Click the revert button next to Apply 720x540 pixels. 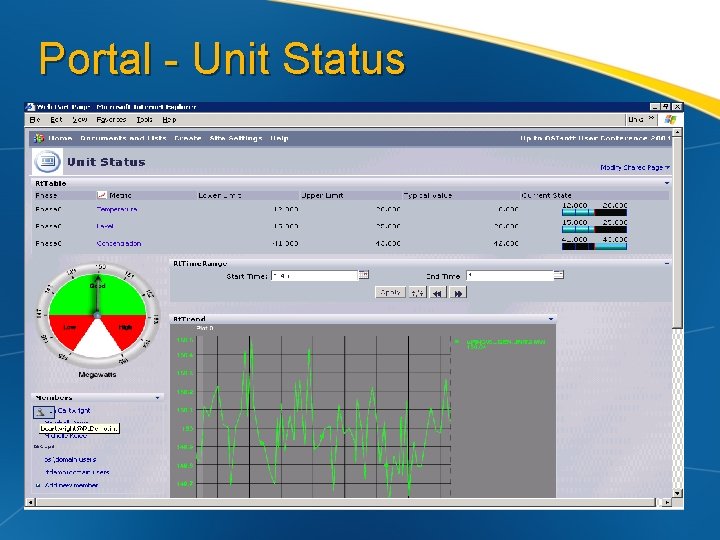[417, 292]
